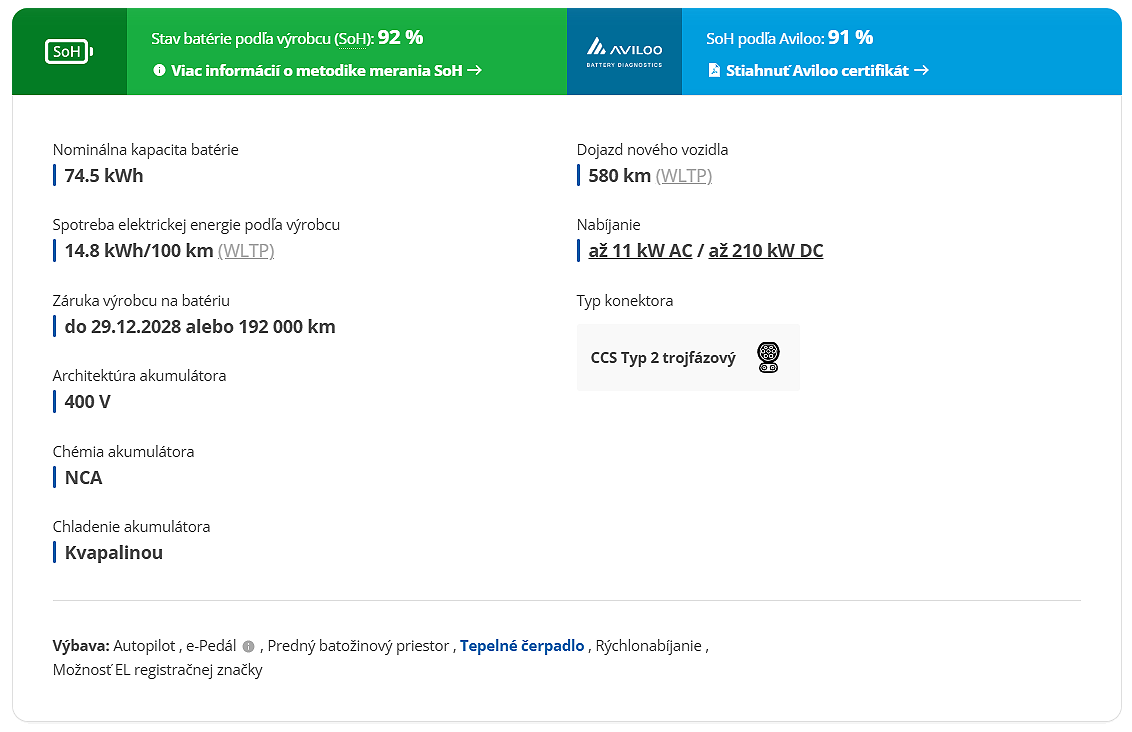The image size is (1132, 732).
Task: Select the 400 V architecture value
Action: (87, 401)
